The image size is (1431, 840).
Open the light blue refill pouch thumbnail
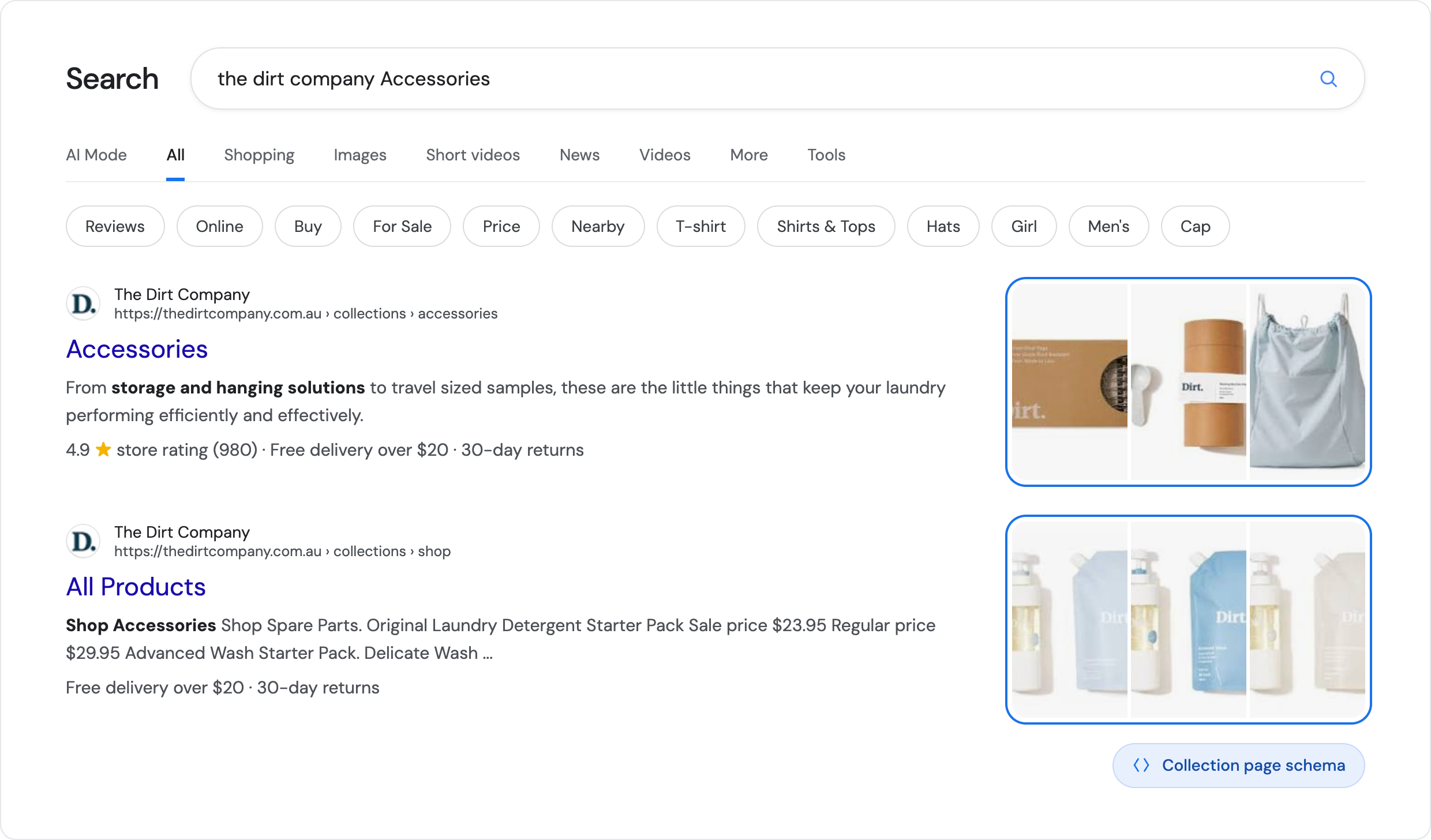pyautogui.click(x=1070, y=620)
